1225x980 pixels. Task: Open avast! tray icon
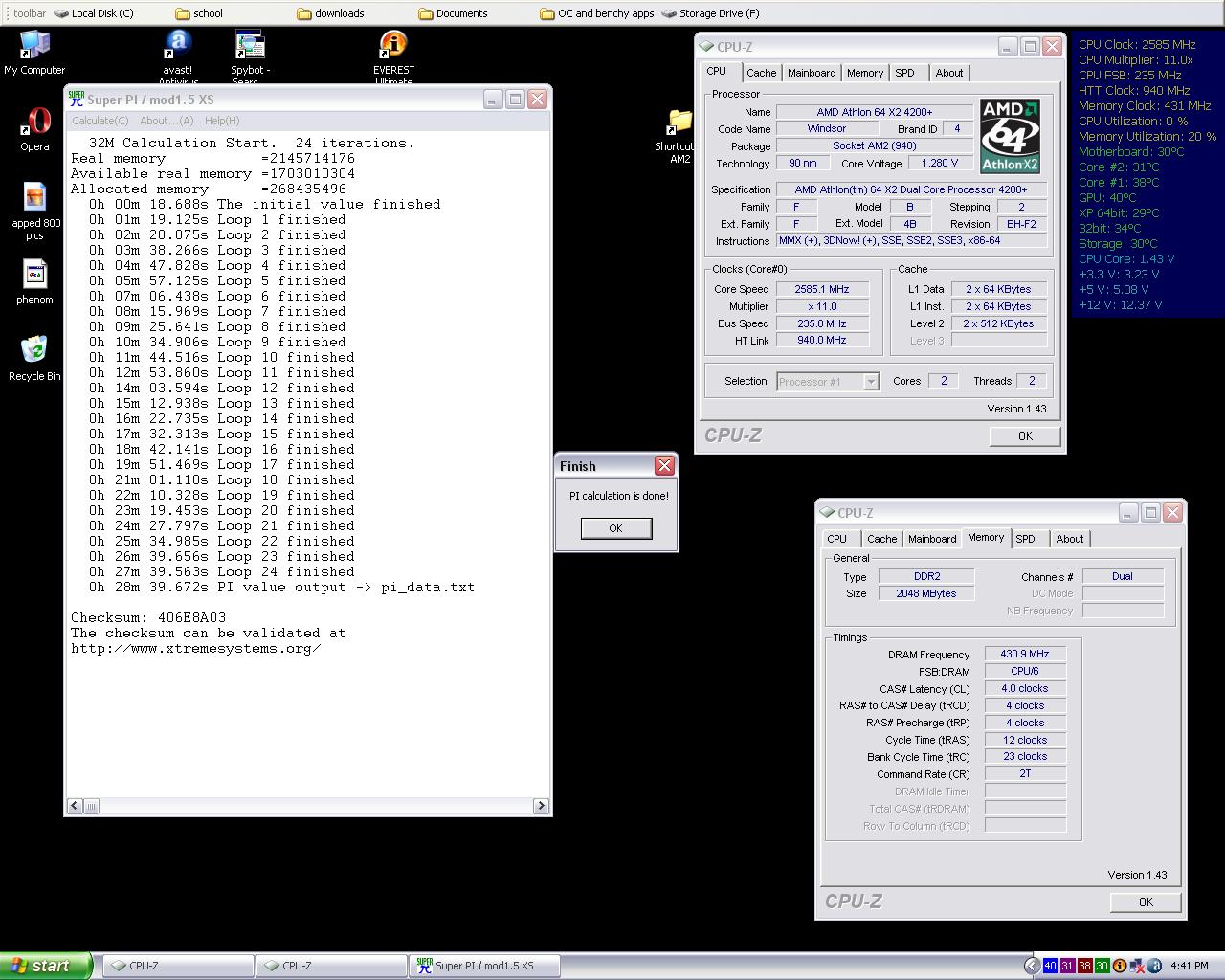pyautogui.click(x=1154, y=966)
